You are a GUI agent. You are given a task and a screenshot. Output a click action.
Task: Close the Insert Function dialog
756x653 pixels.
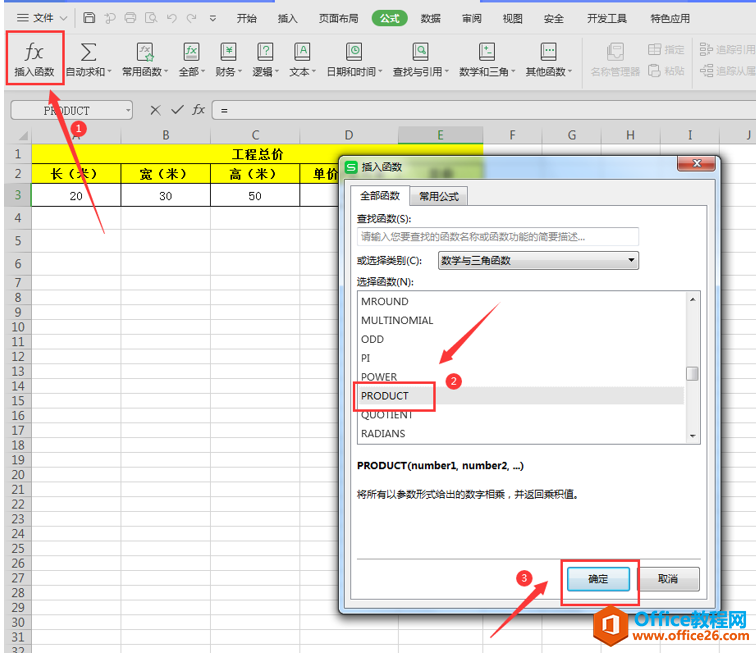(696, 163)
